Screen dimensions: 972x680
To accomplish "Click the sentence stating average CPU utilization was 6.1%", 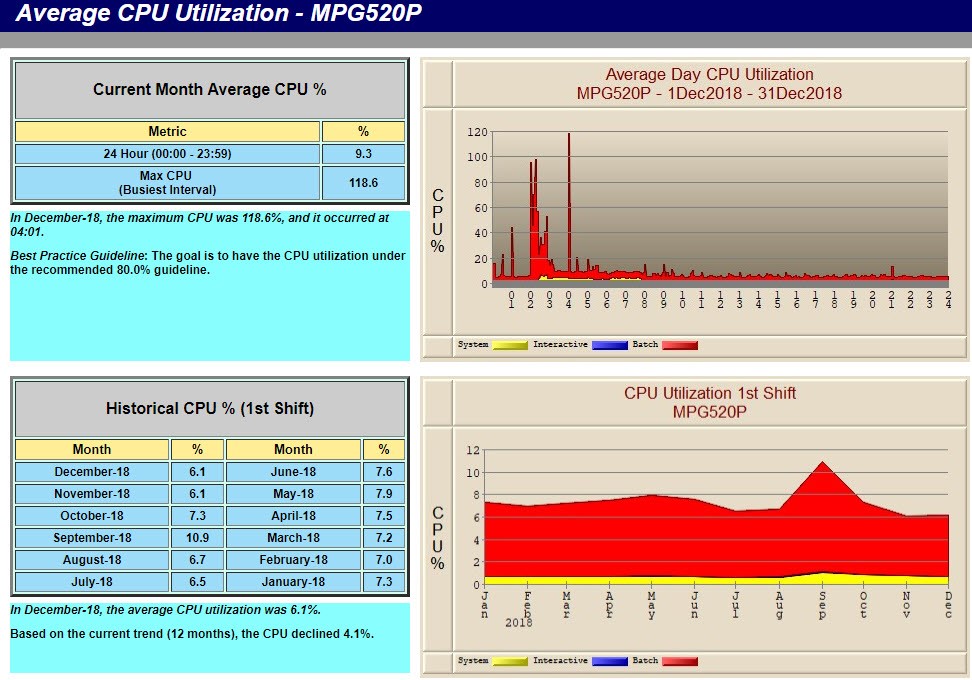I will pyautogui.click(x=166, y=610).
